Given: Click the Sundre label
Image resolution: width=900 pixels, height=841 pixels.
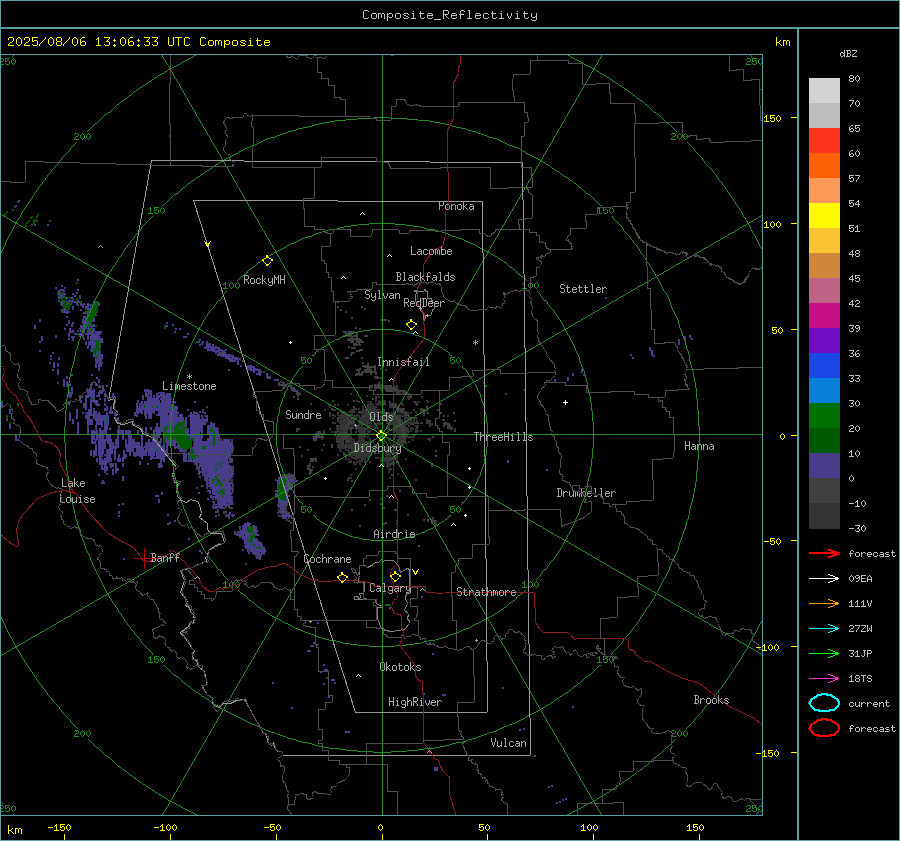Looking at the screenshot, I should coord(303,414).
